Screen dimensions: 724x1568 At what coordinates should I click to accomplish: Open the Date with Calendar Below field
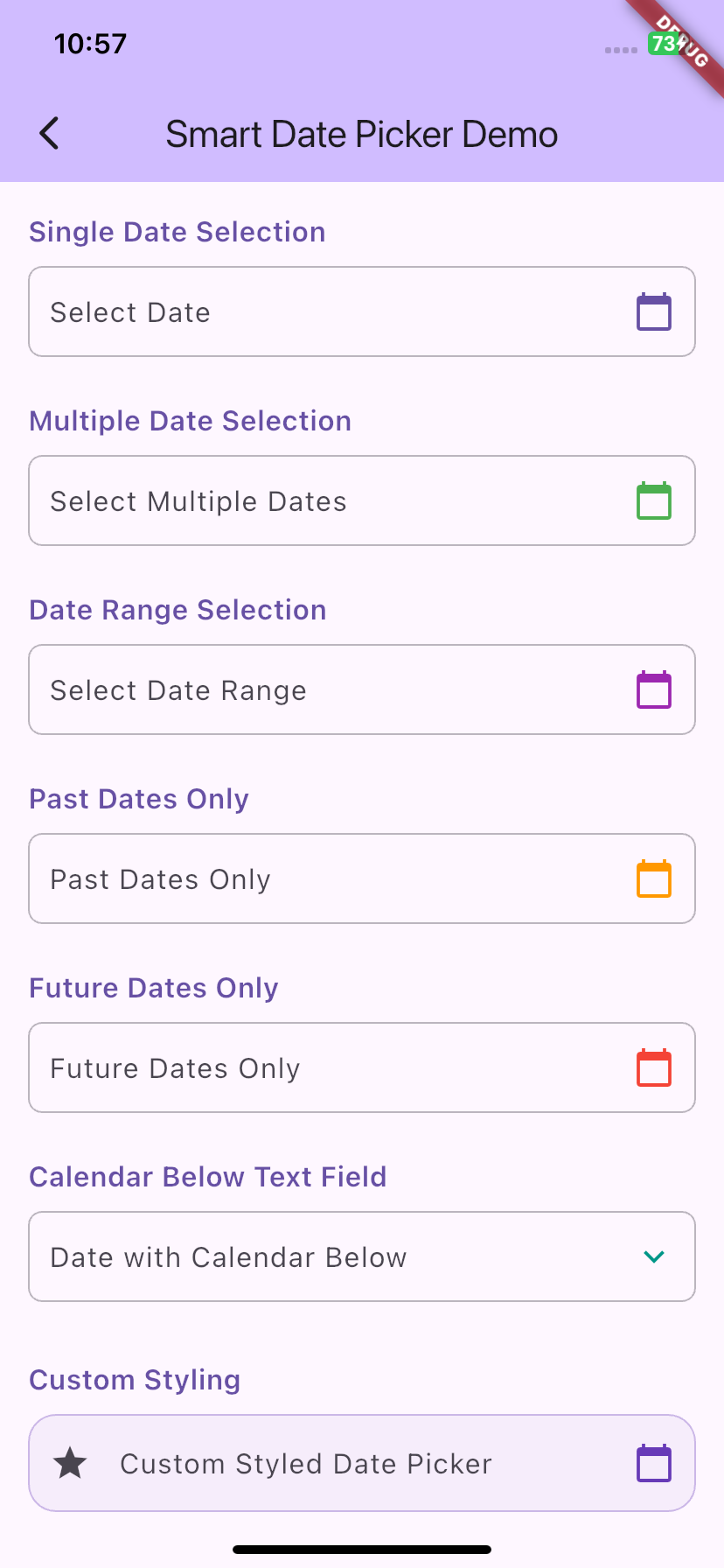(x=362, y=1256)
